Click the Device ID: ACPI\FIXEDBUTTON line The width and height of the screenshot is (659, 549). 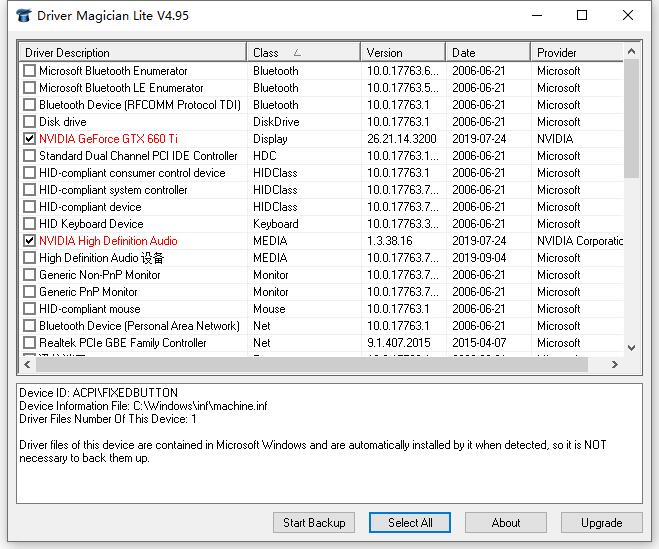pos(98,393)
